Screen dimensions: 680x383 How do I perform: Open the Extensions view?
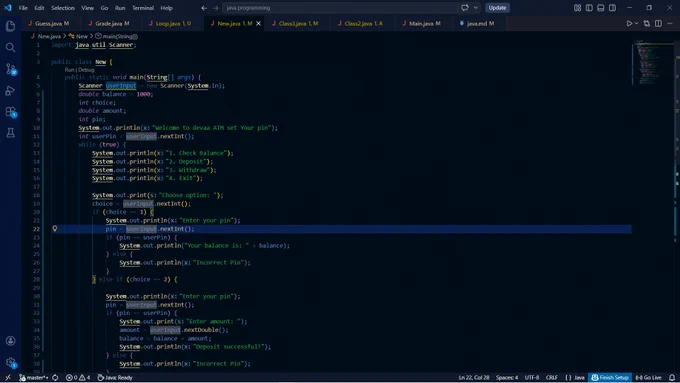coord(10,111)
